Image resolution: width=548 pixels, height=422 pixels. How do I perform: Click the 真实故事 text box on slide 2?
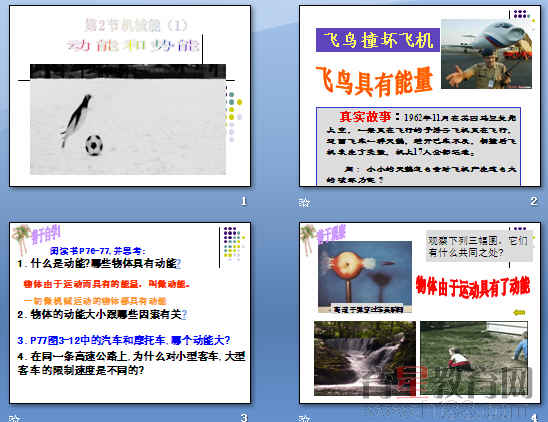[x=418, y=146]
